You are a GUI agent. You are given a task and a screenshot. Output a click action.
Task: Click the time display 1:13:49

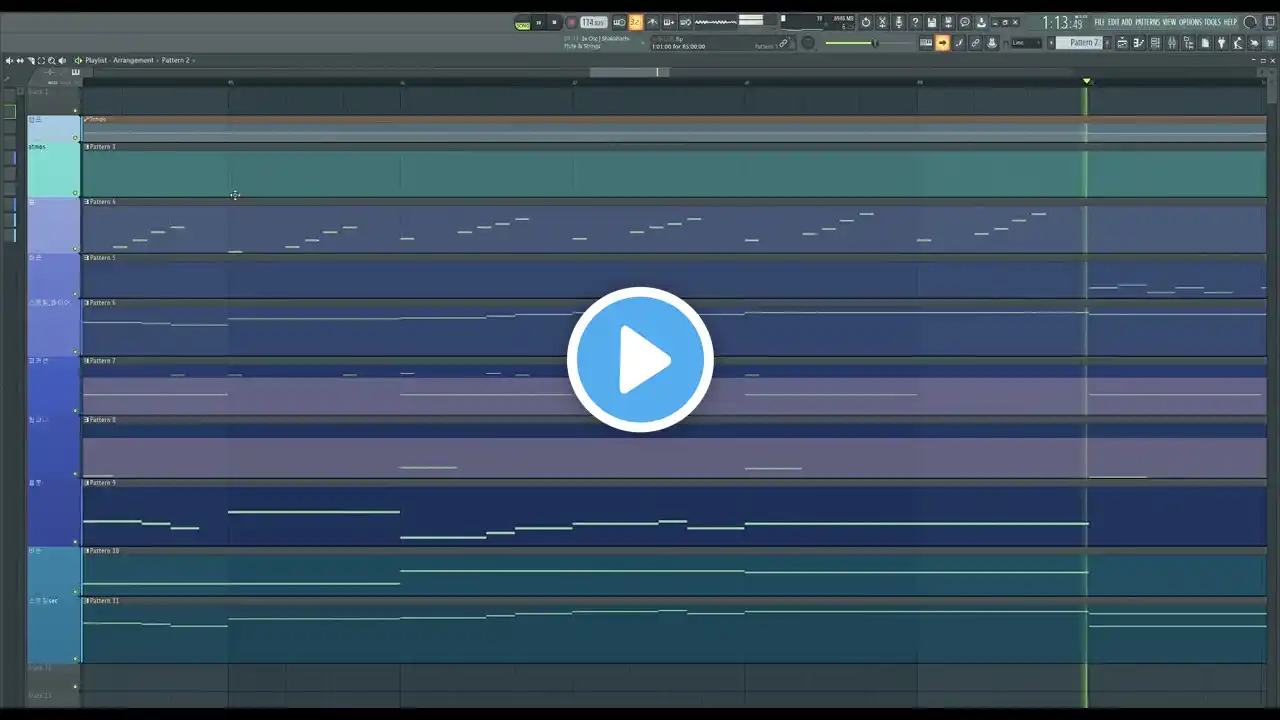point(1063,22)
